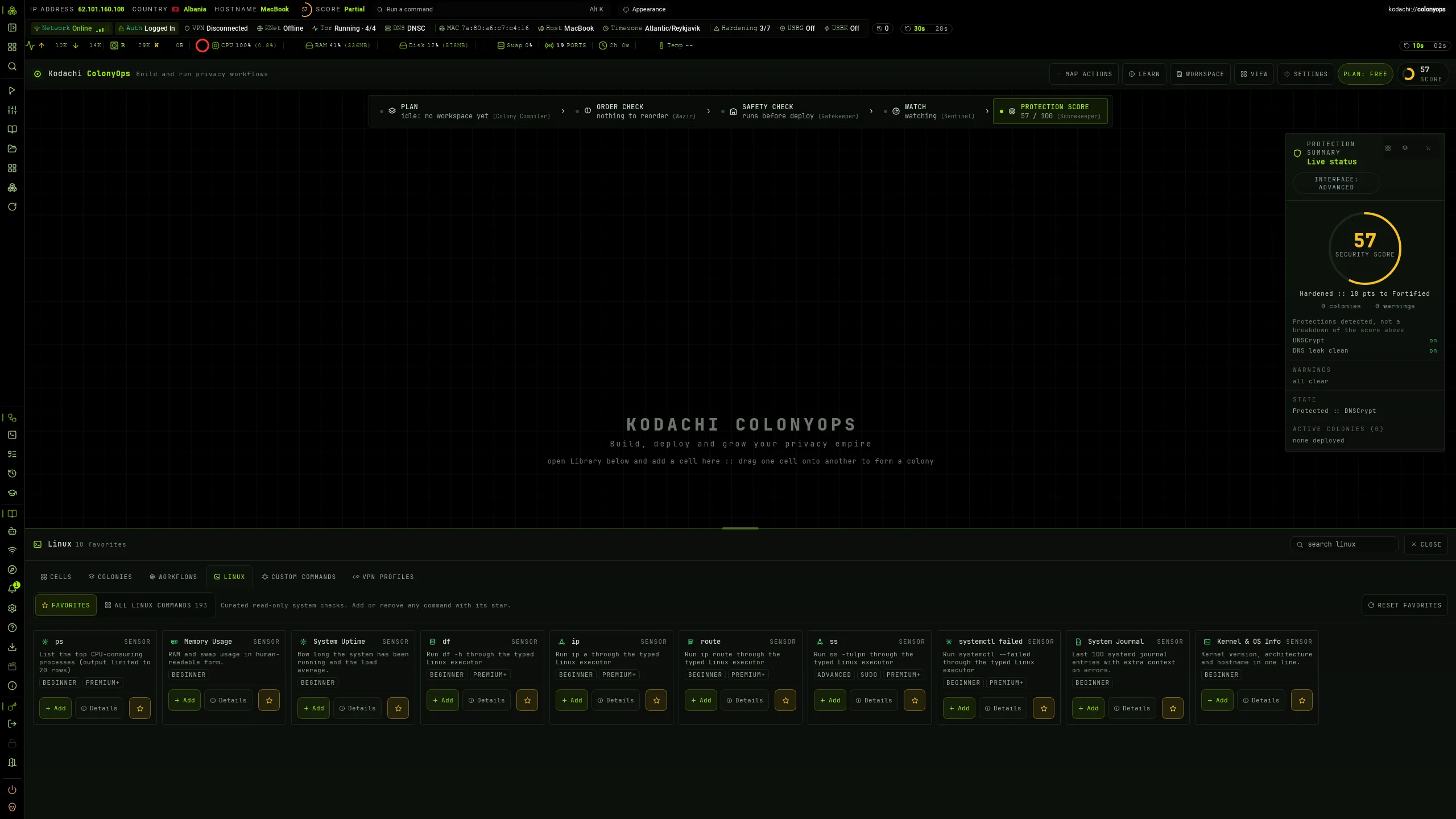Expand the Protection Score pipeline step
Image resolution: width=1456 pixels, height=819 pixels.
pyautogui.click(x=1050, y=111)
